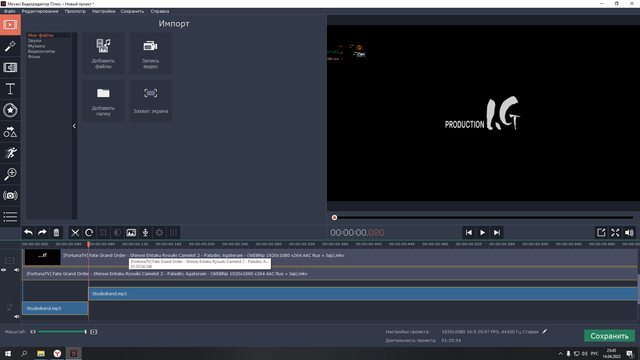This screenshot has height=360, width=640.
Task: Click the zoom in timeline icon
Action: [93, 332]
